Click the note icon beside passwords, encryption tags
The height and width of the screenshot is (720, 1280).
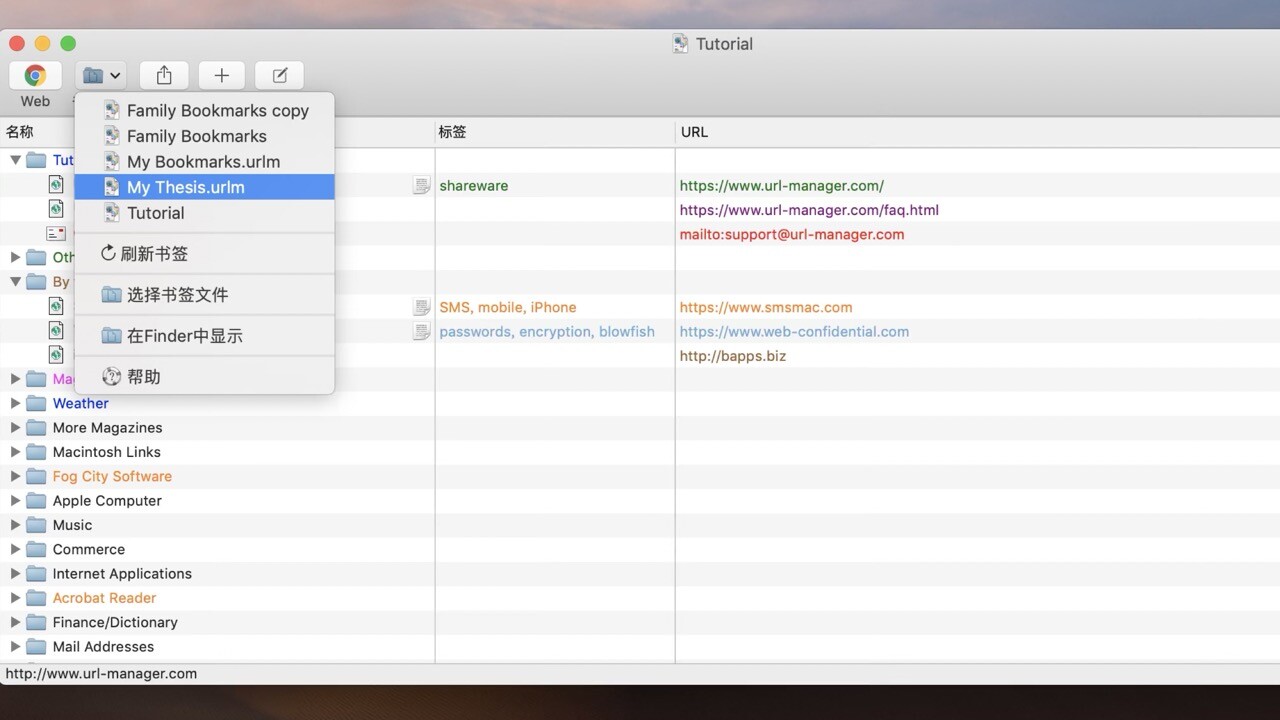(422, 331)
